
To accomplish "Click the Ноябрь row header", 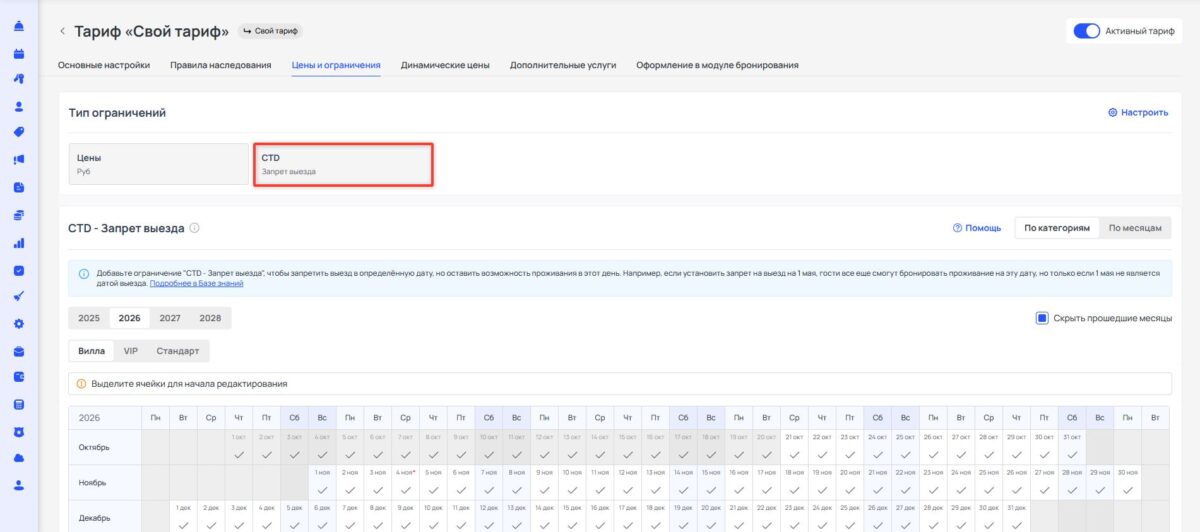I will [x=105, y=481].
